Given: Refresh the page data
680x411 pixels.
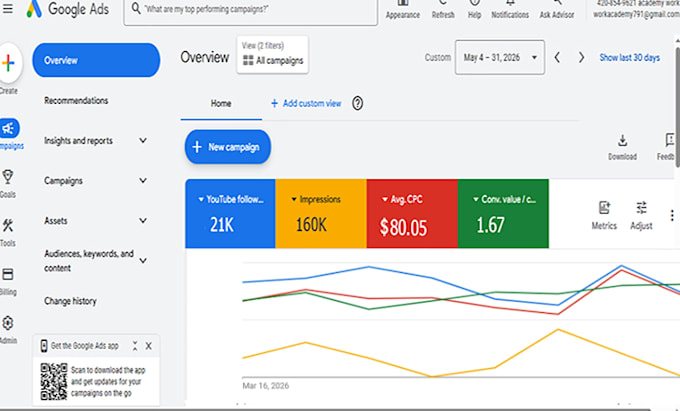Looking at the screenshot, I should point(443,10).
